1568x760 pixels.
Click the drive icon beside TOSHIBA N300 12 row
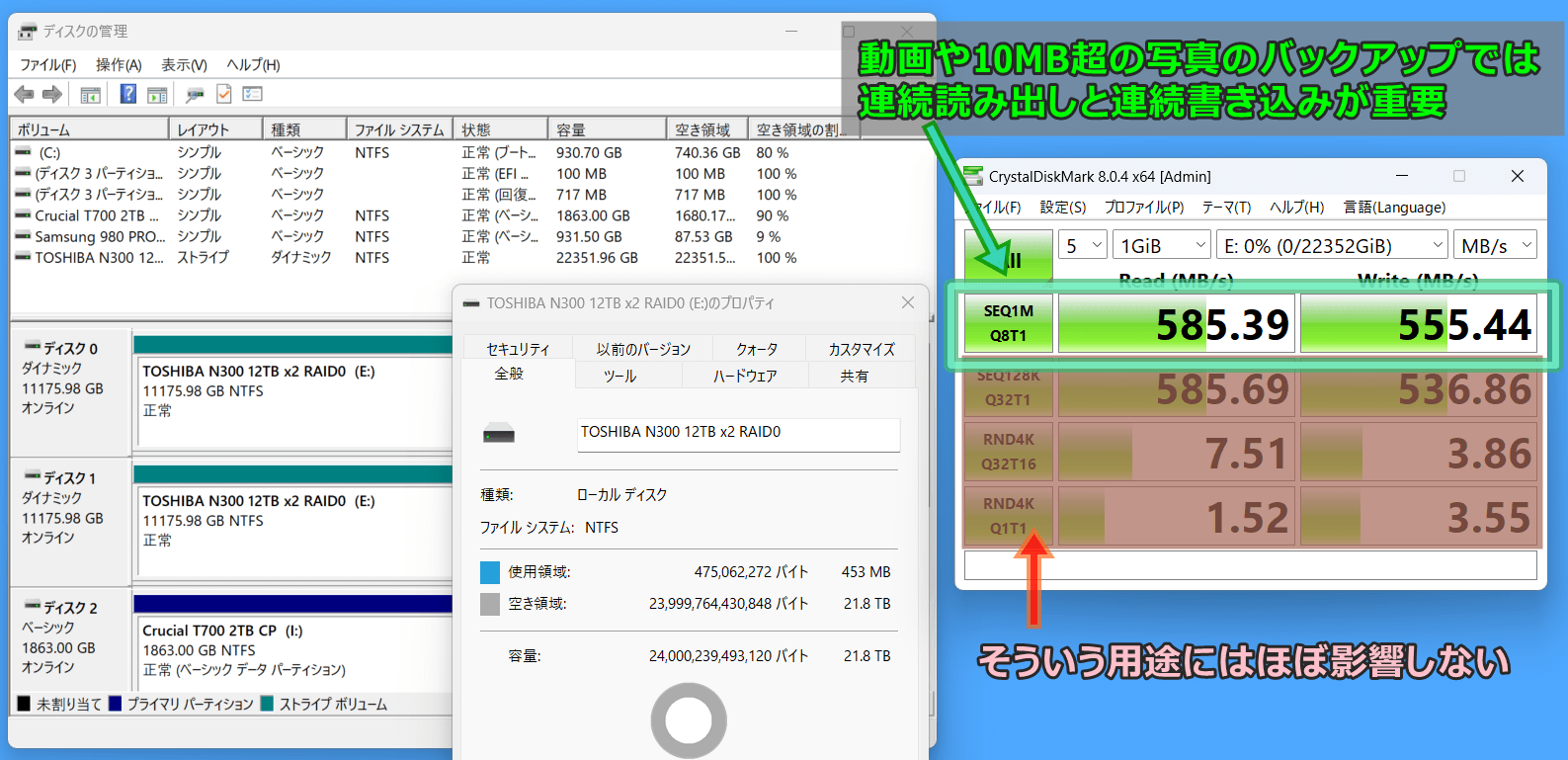[x=23, y=257]
